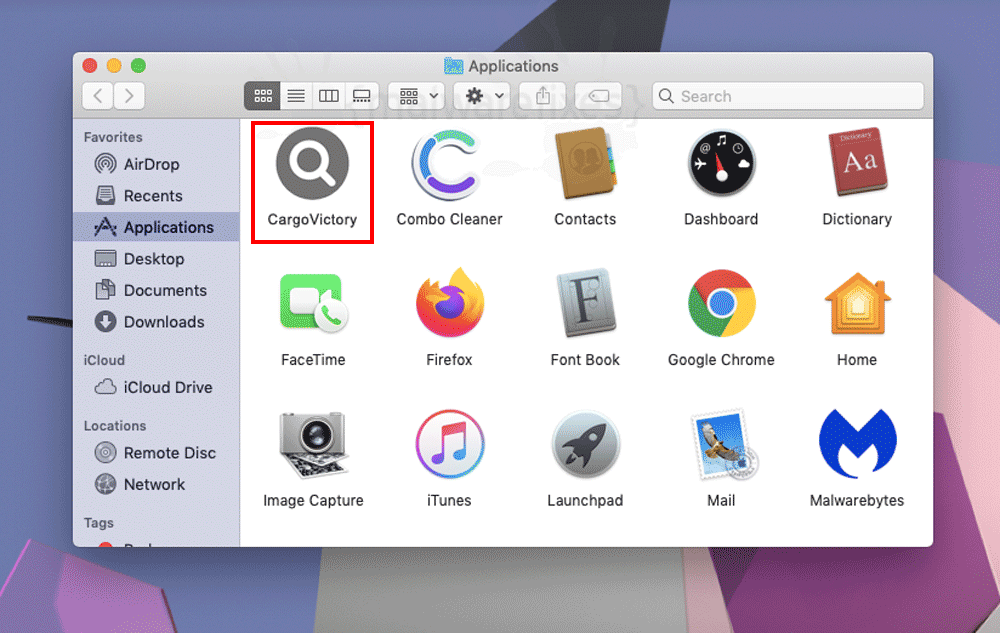Select the iTunes app icon
The height and width of the screenshot is (633, 1000).
tap(450, 444)
